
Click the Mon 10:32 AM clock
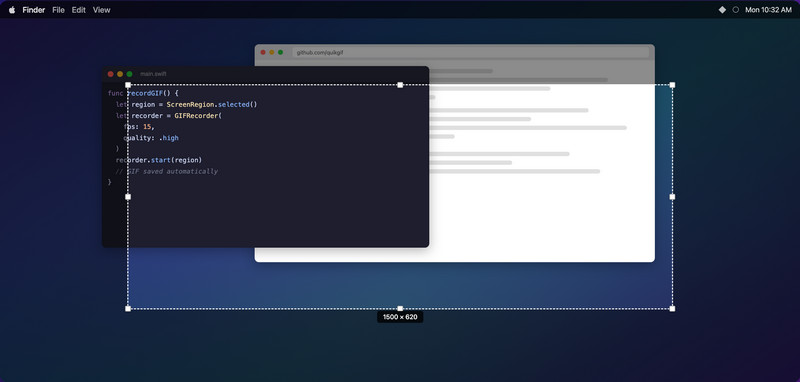(768, 10)
